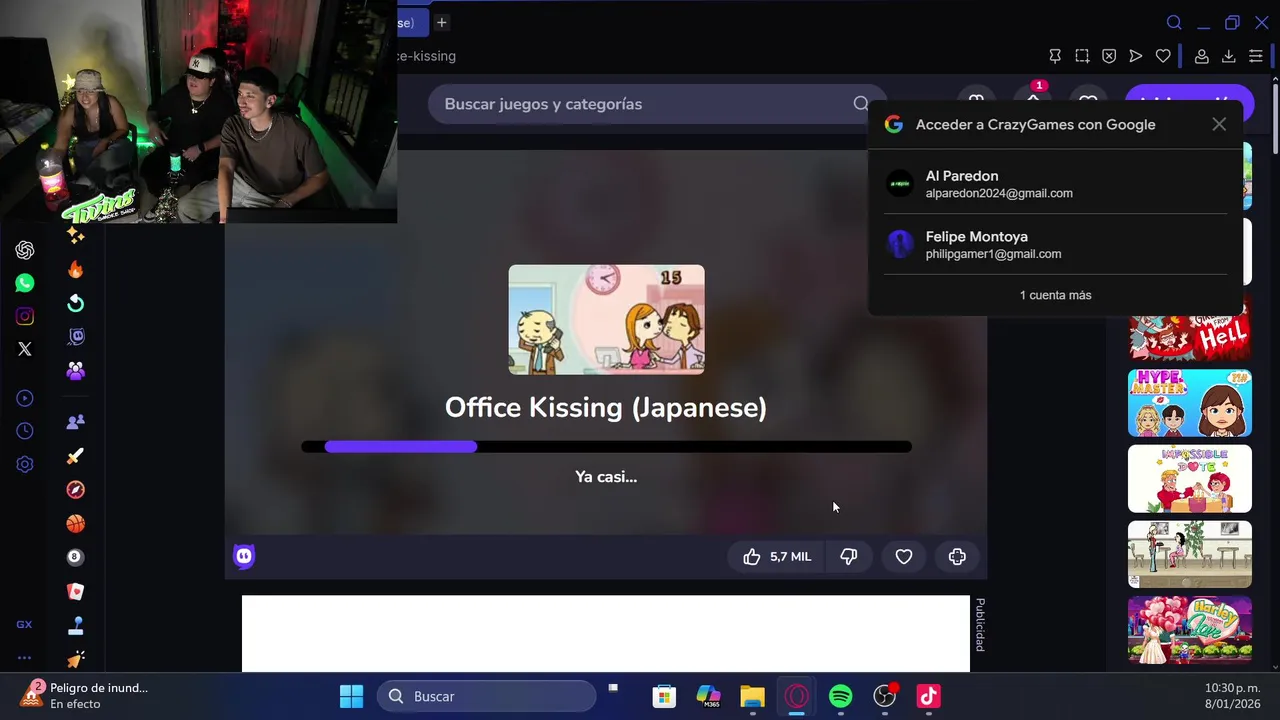
Task: Take snapshot with Opera capture icon
Action: 1082,56
